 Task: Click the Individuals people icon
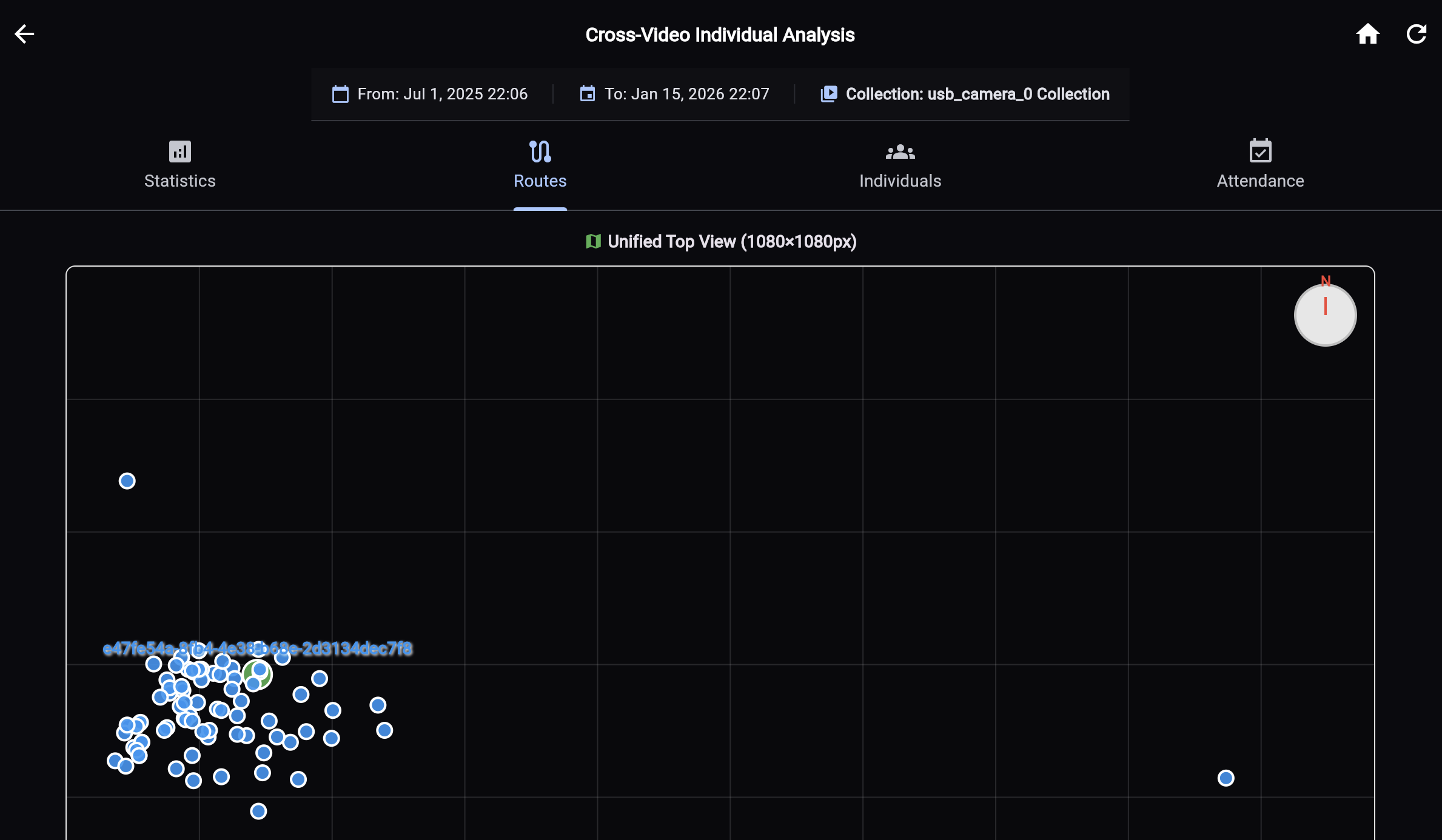point(900,152)
